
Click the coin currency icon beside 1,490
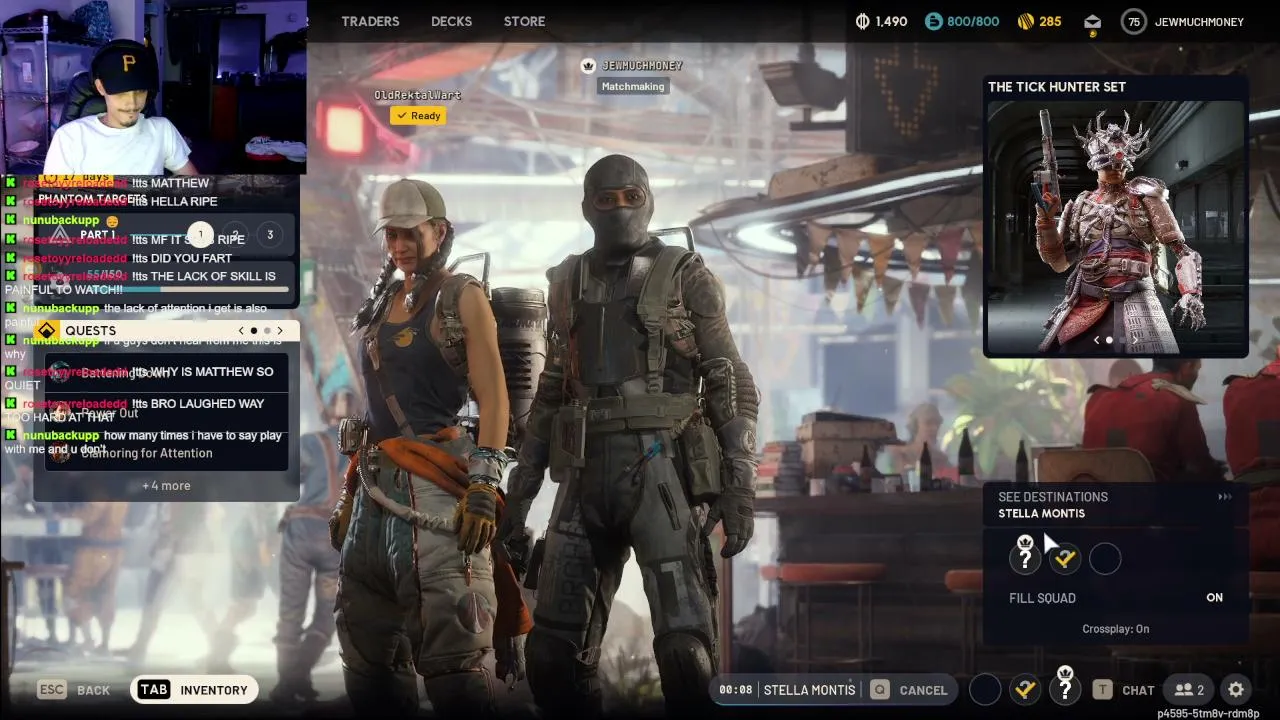(863, 21)
